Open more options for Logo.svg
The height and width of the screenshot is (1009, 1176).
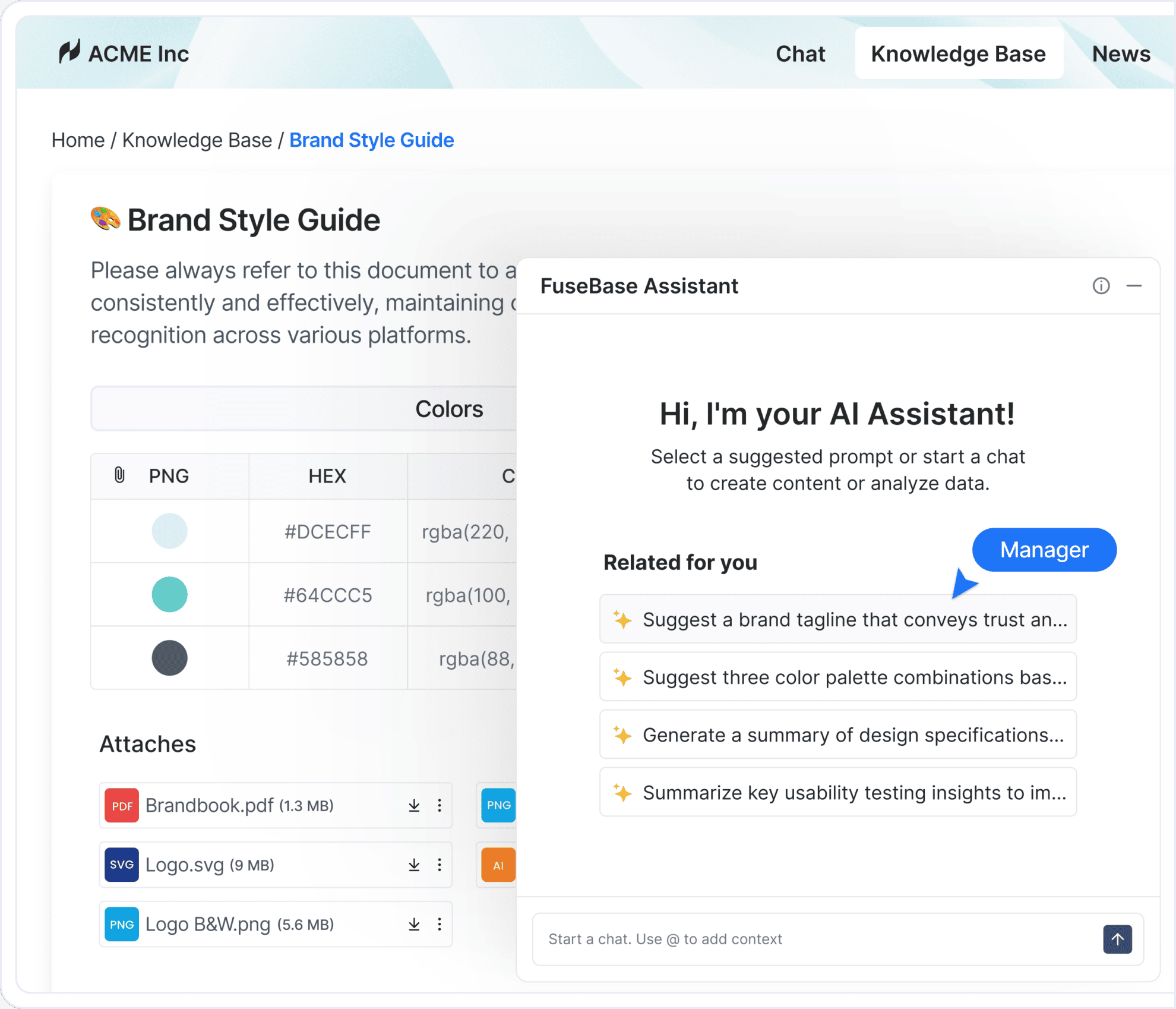pyautogui.click(x=440, y=865)
